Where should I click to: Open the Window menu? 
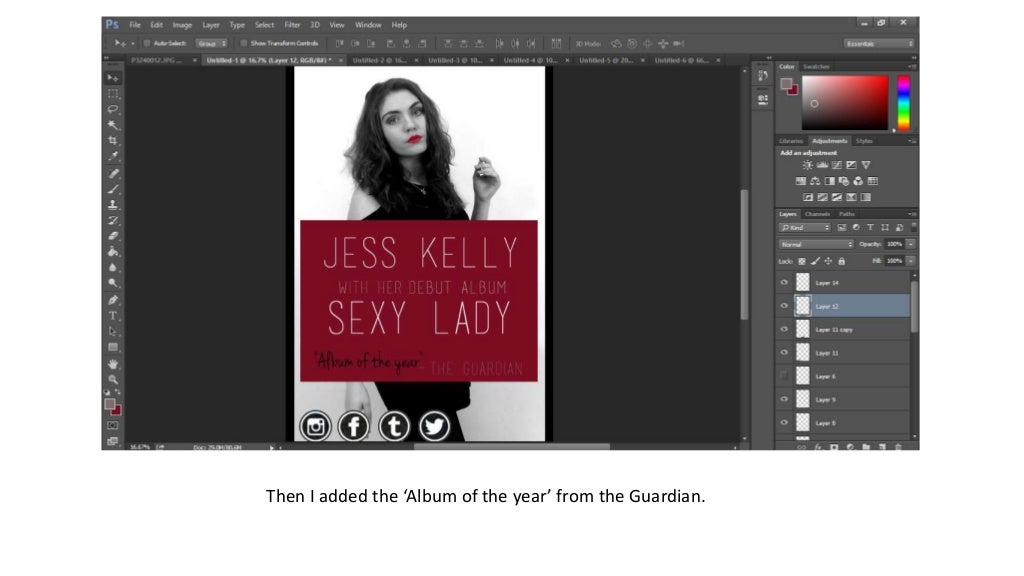368,25
